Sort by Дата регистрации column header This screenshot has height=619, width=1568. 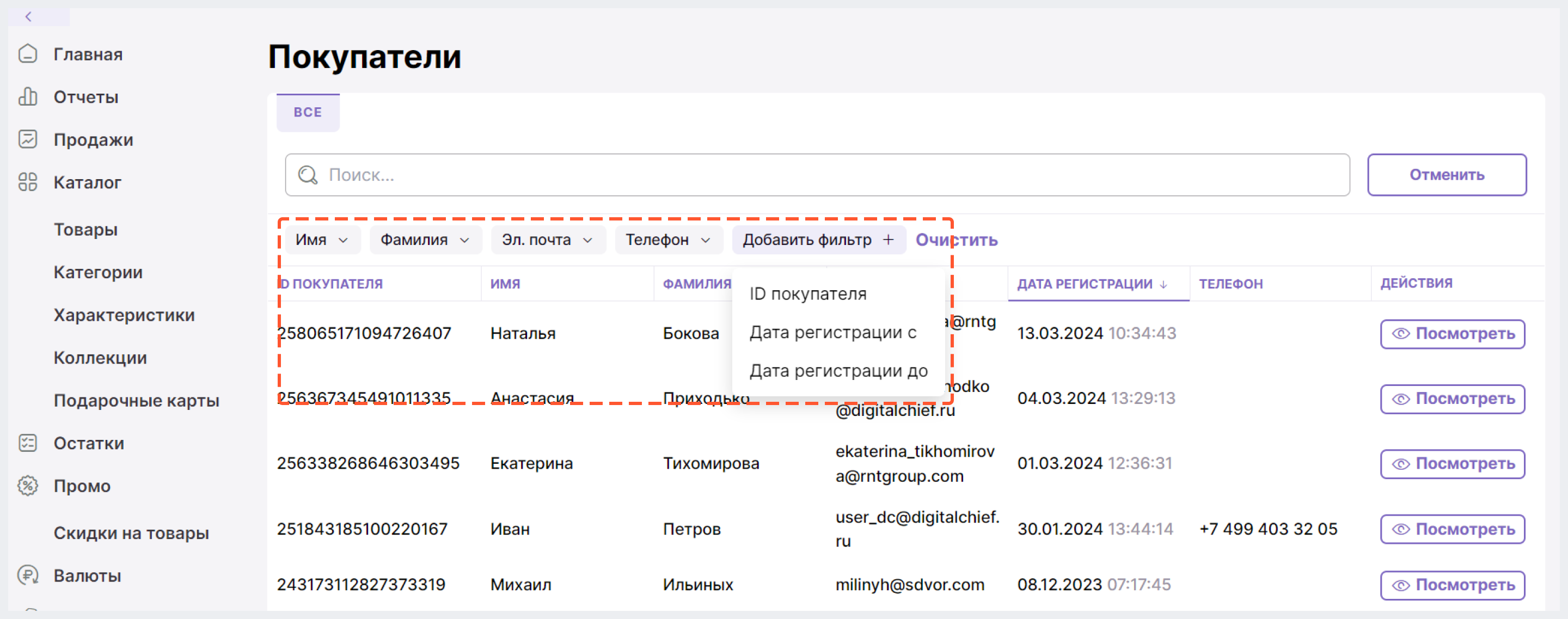tap(1085, 284)
